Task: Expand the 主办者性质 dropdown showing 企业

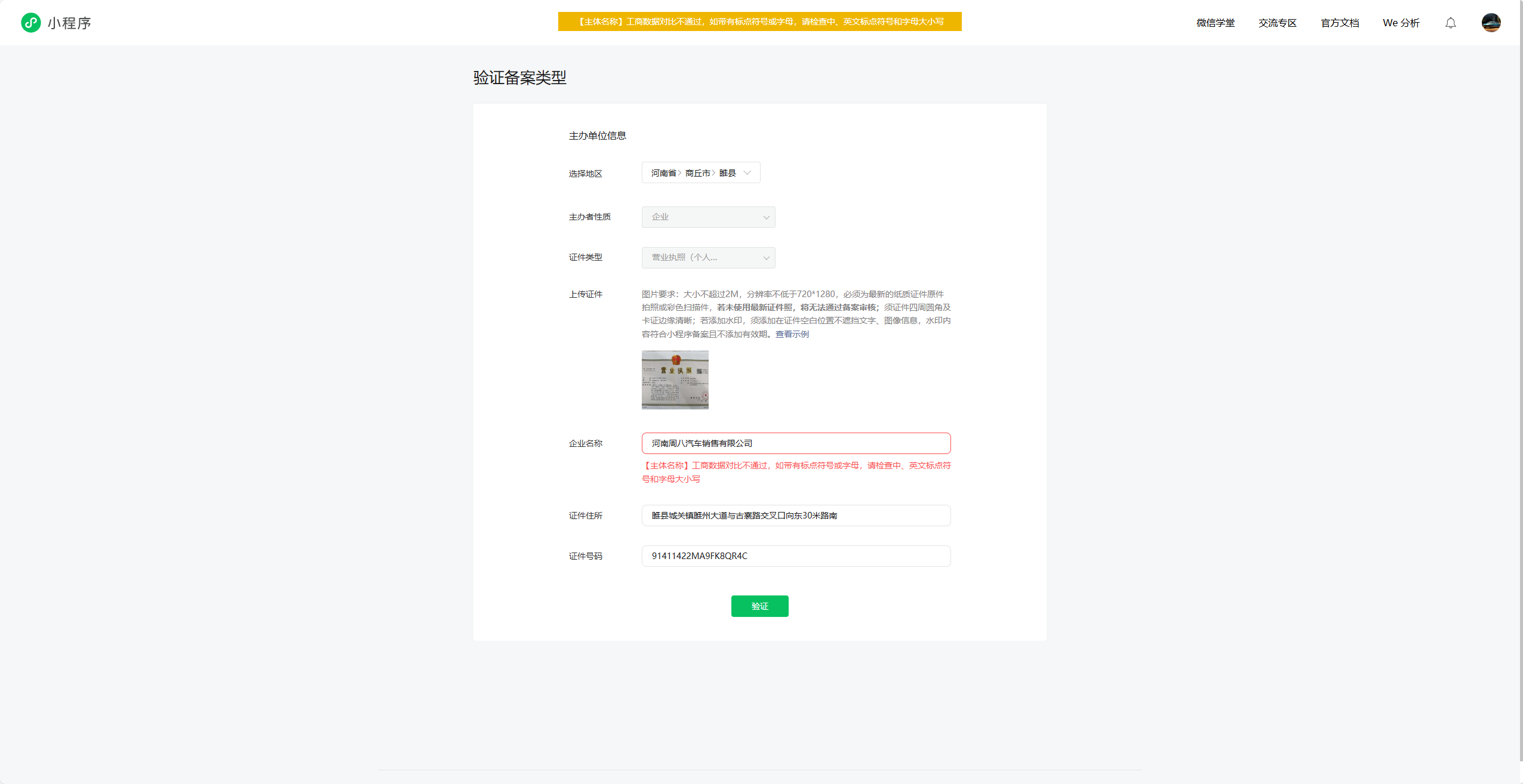Action: (708, 217)
